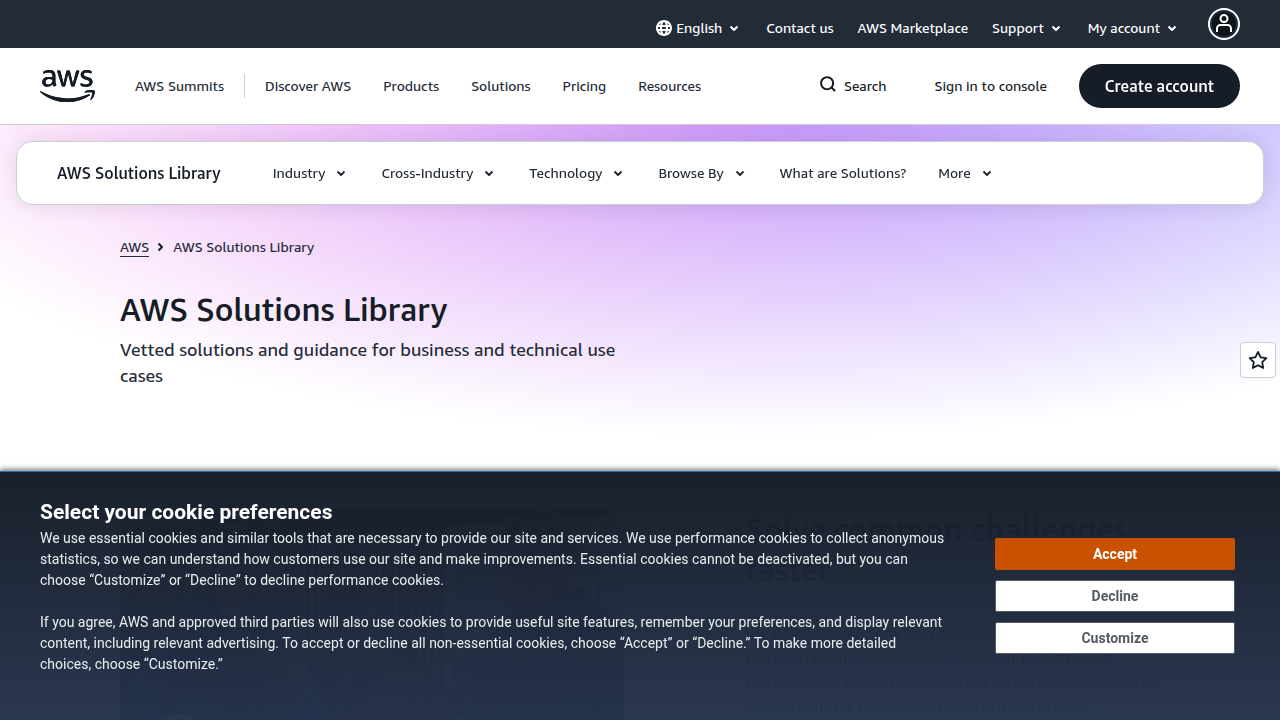
Task: Customize cookie preferences
Action: pyautogui.click(x=1115, y=638)
